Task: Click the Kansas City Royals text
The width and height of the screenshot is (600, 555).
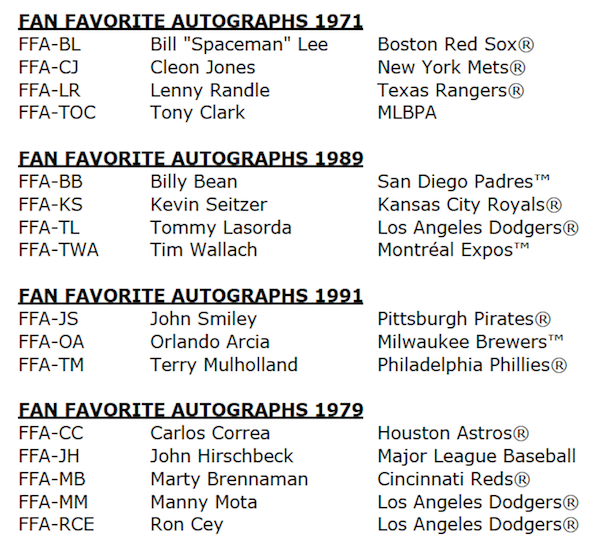Action: [470, 205]
